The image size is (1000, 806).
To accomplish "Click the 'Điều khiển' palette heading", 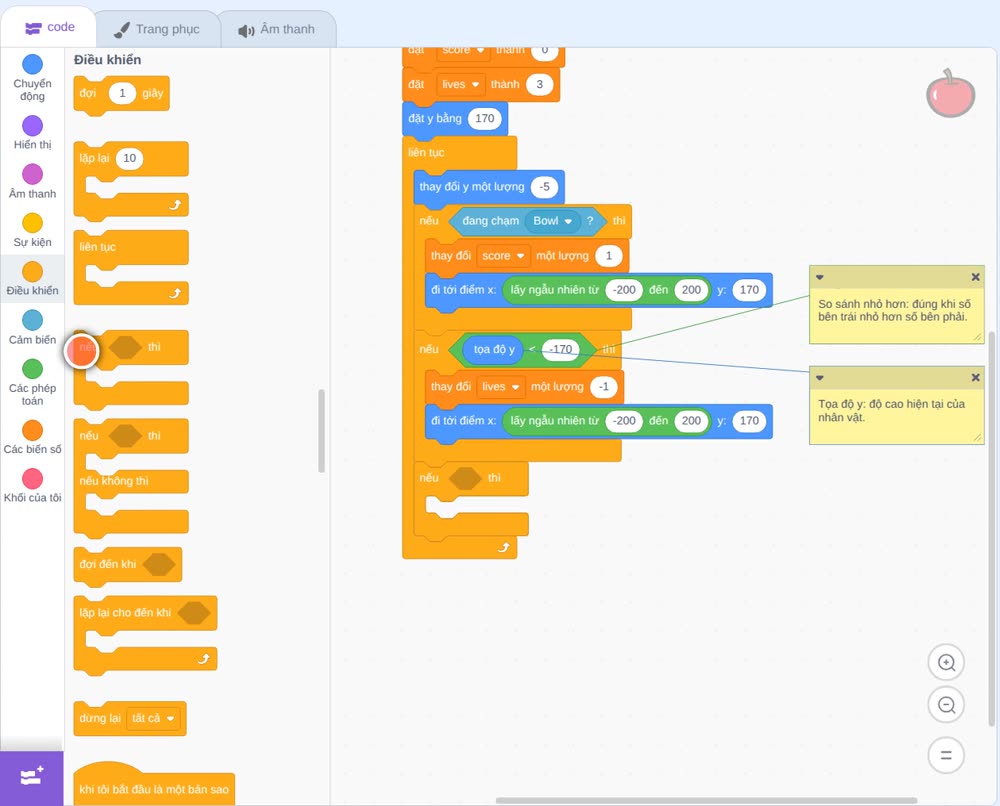I will point(107,60).
